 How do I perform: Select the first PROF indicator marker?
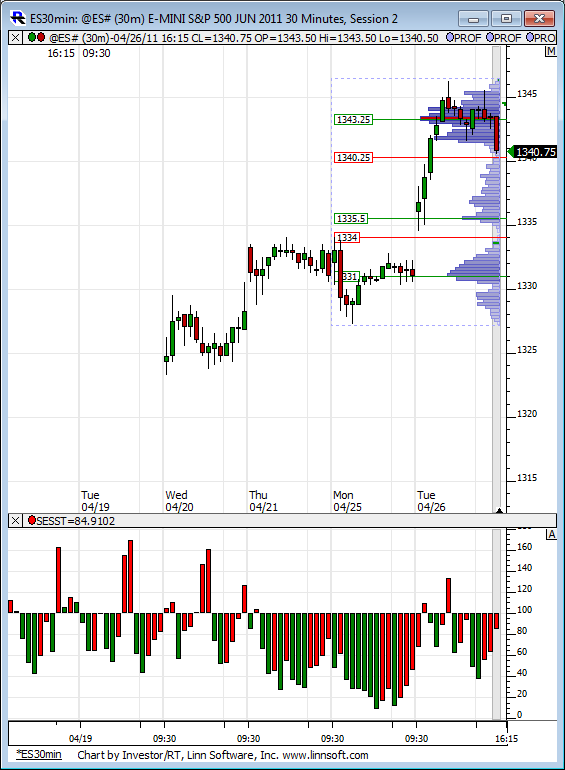(x=450, y=37)
